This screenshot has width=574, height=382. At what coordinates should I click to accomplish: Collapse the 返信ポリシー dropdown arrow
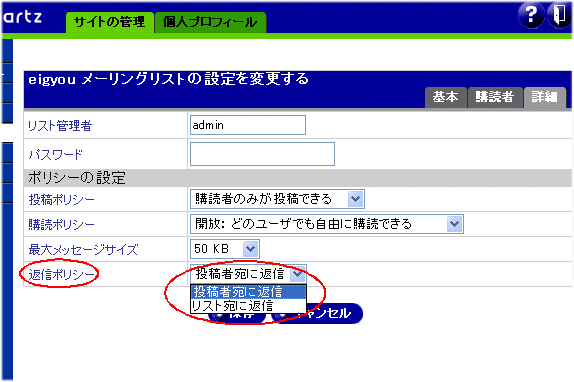(x=298, y=274)
